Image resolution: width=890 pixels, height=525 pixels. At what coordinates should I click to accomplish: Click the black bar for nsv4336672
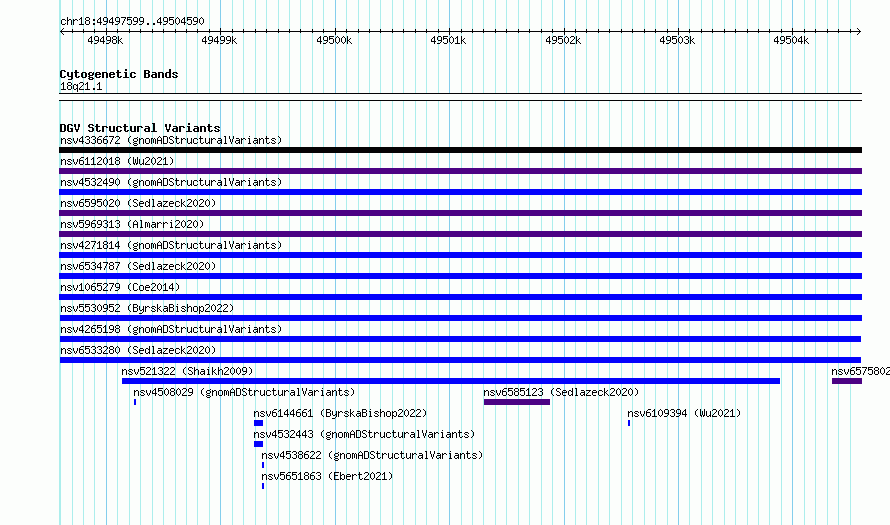click(x=460, y=150)
